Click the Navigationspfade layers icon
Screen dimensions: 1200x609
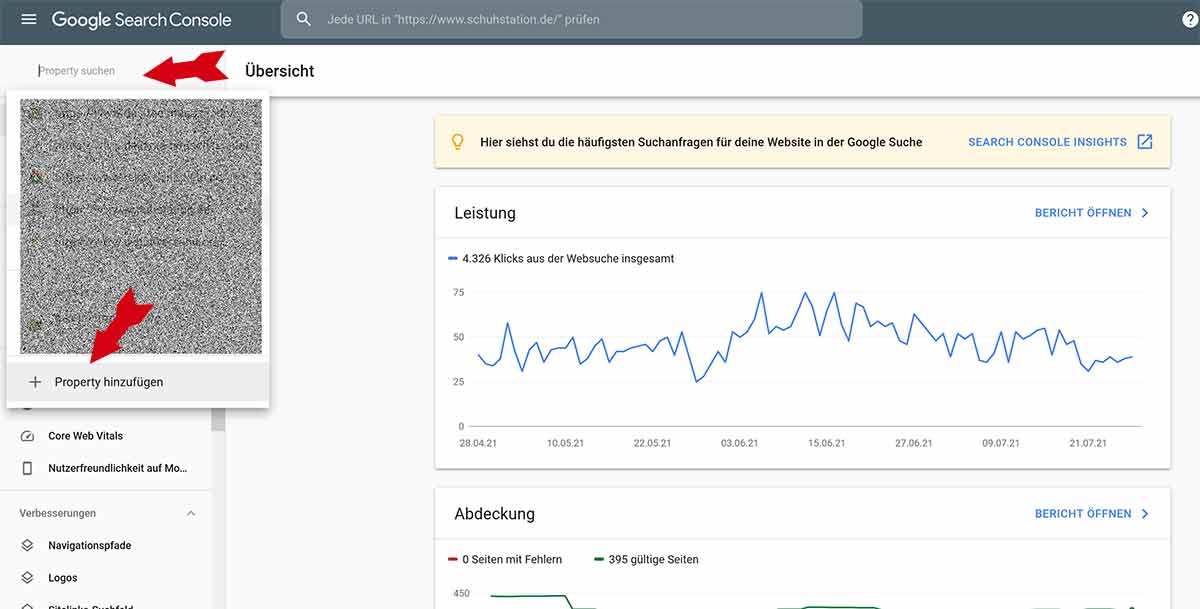tap(28, 546)
